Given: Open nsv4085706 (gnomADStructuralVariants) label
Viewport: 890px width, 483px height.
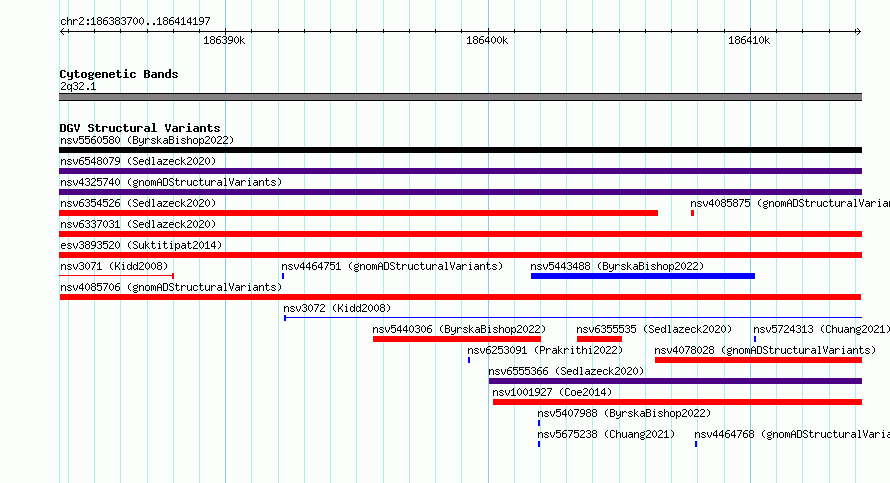Looking at the screenshot, I should coord(171,287).
